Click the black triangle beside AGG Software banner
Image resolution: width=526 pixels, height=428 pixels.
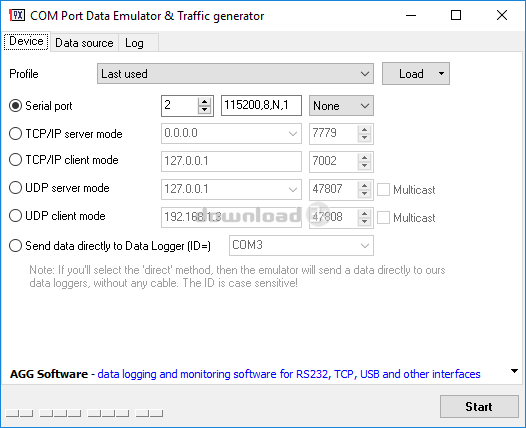pos(514,371)
